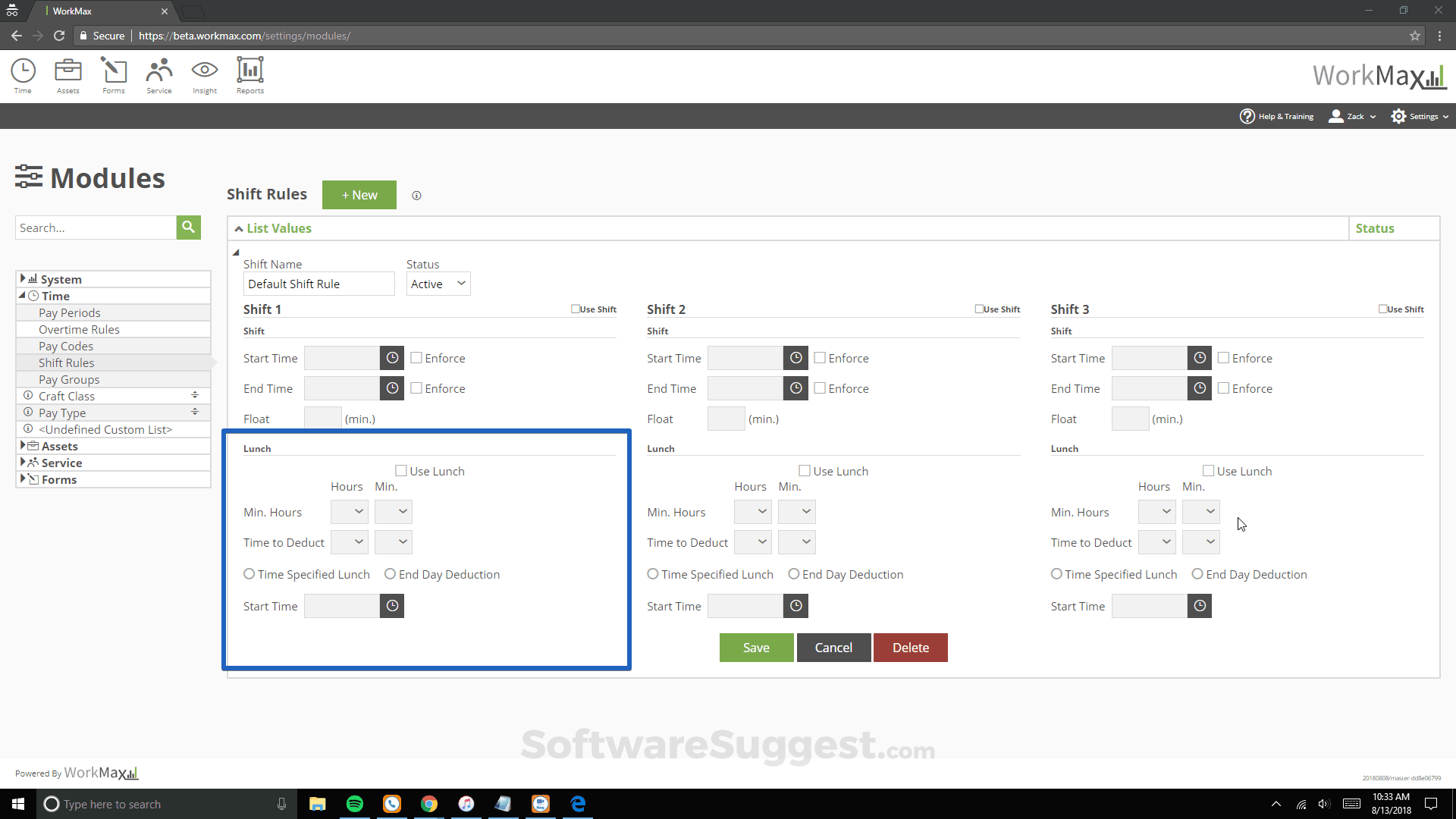
Task: Select Time Specified Lunch for Shift 1
Action: tap(249, 574)
